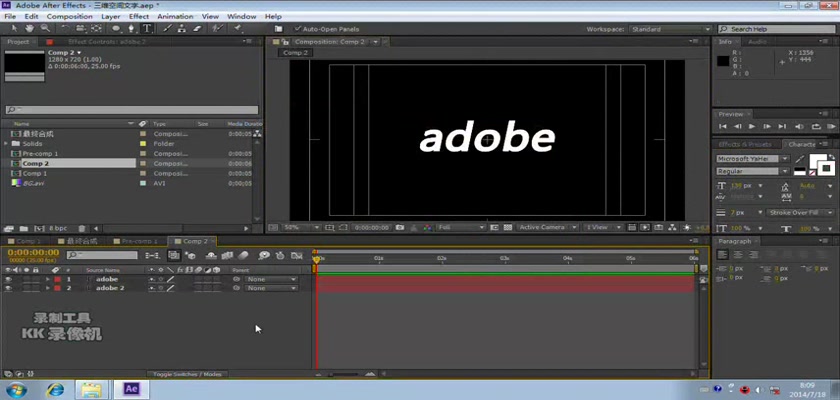Select center align text in Paragraph

738,255
